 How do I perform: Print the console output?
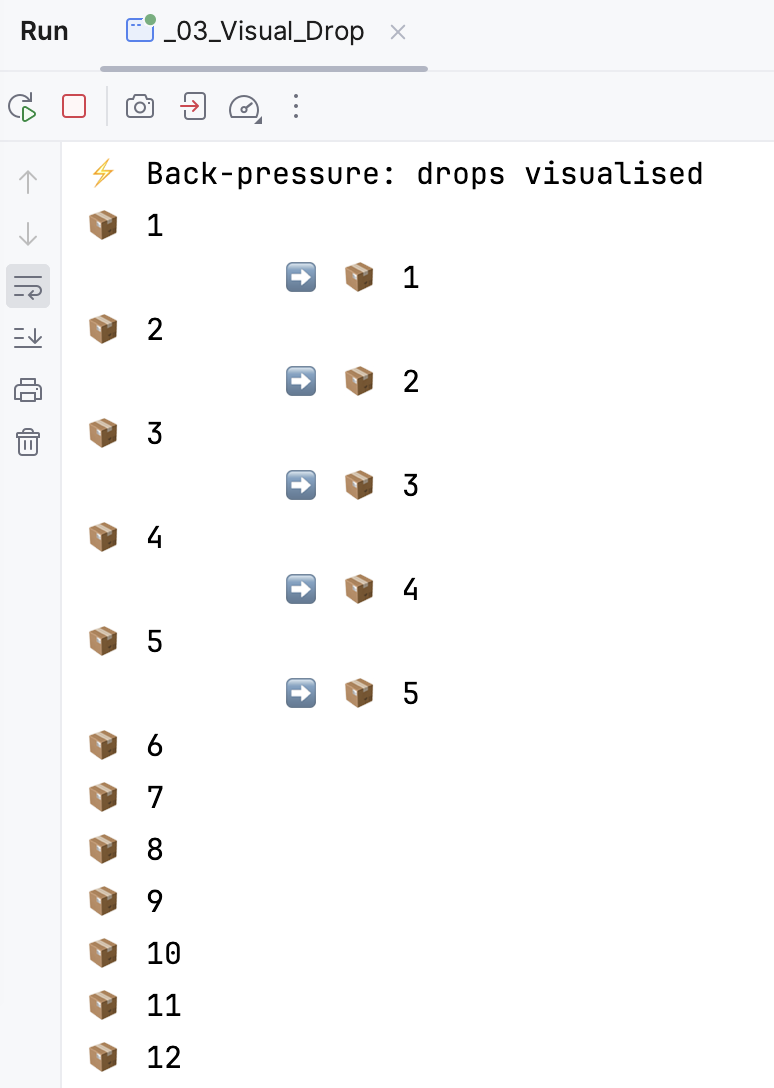click(x=27, y=390)
